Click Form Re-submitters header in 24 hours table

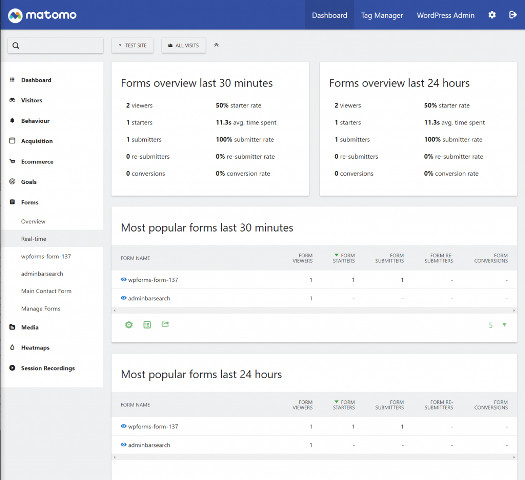(439, 405)
